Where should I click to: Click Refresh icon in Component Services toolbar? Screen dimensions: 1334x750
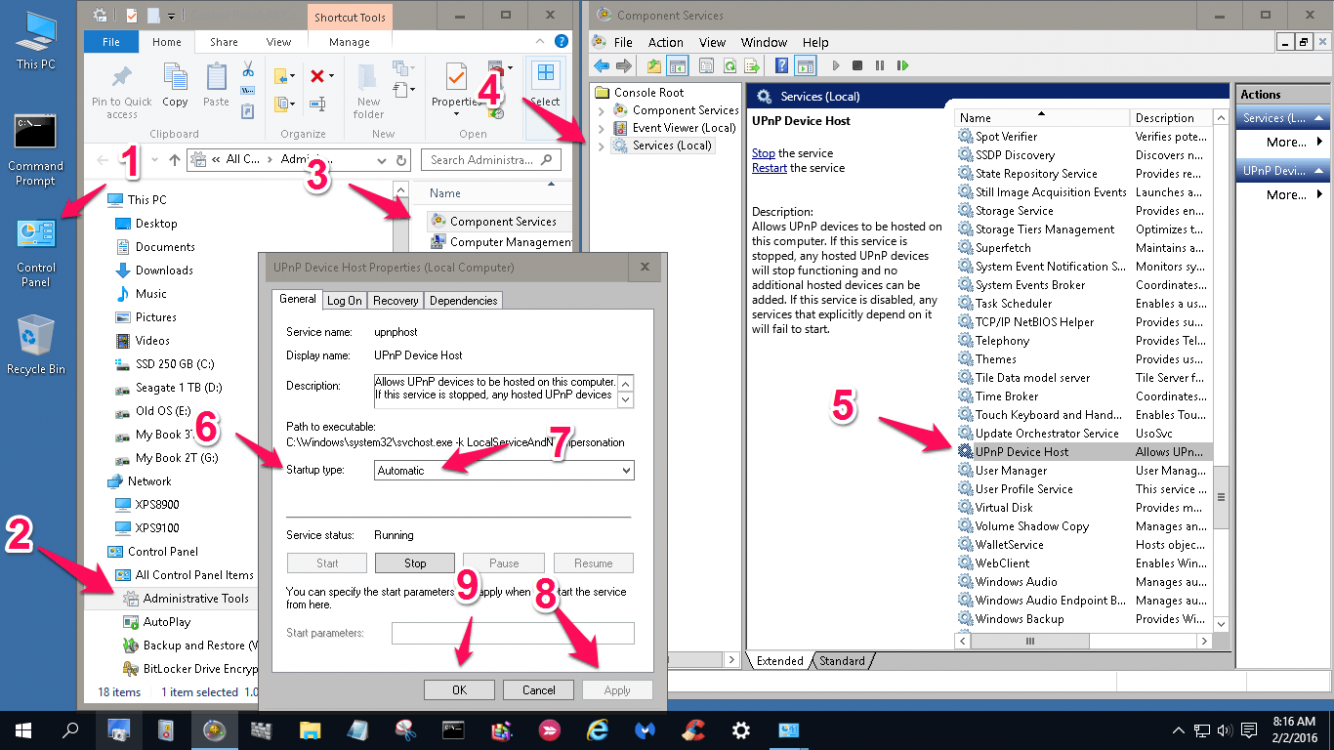pos(730,66)
